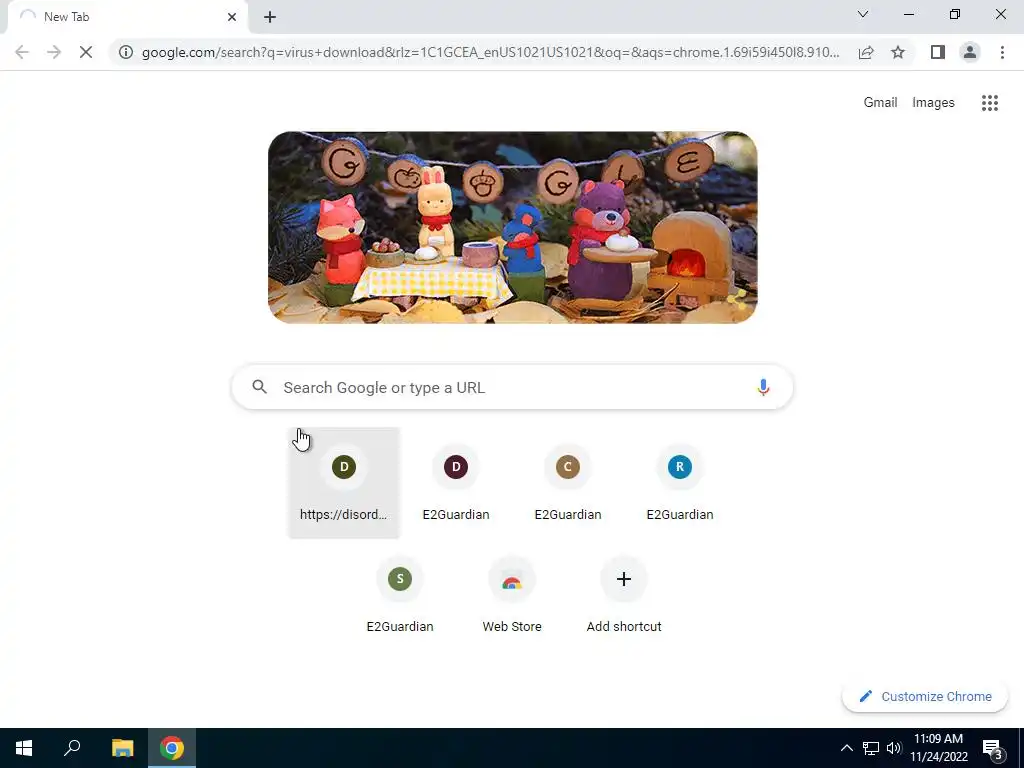This screenshot has width=1024, height=768.
Task: Bookmark this tab with star icon
Action: (898, 52)
